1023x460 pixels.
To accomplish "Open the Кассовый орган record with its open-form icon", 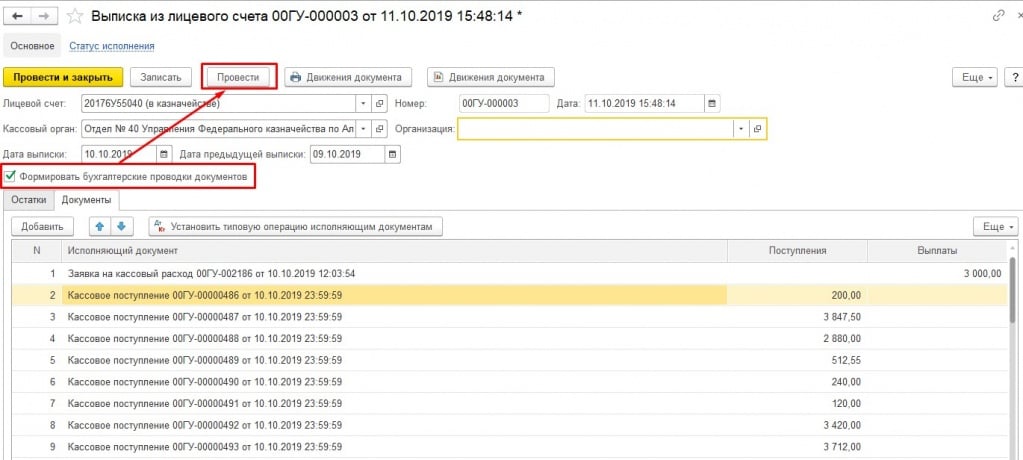I will click(380, 129).
